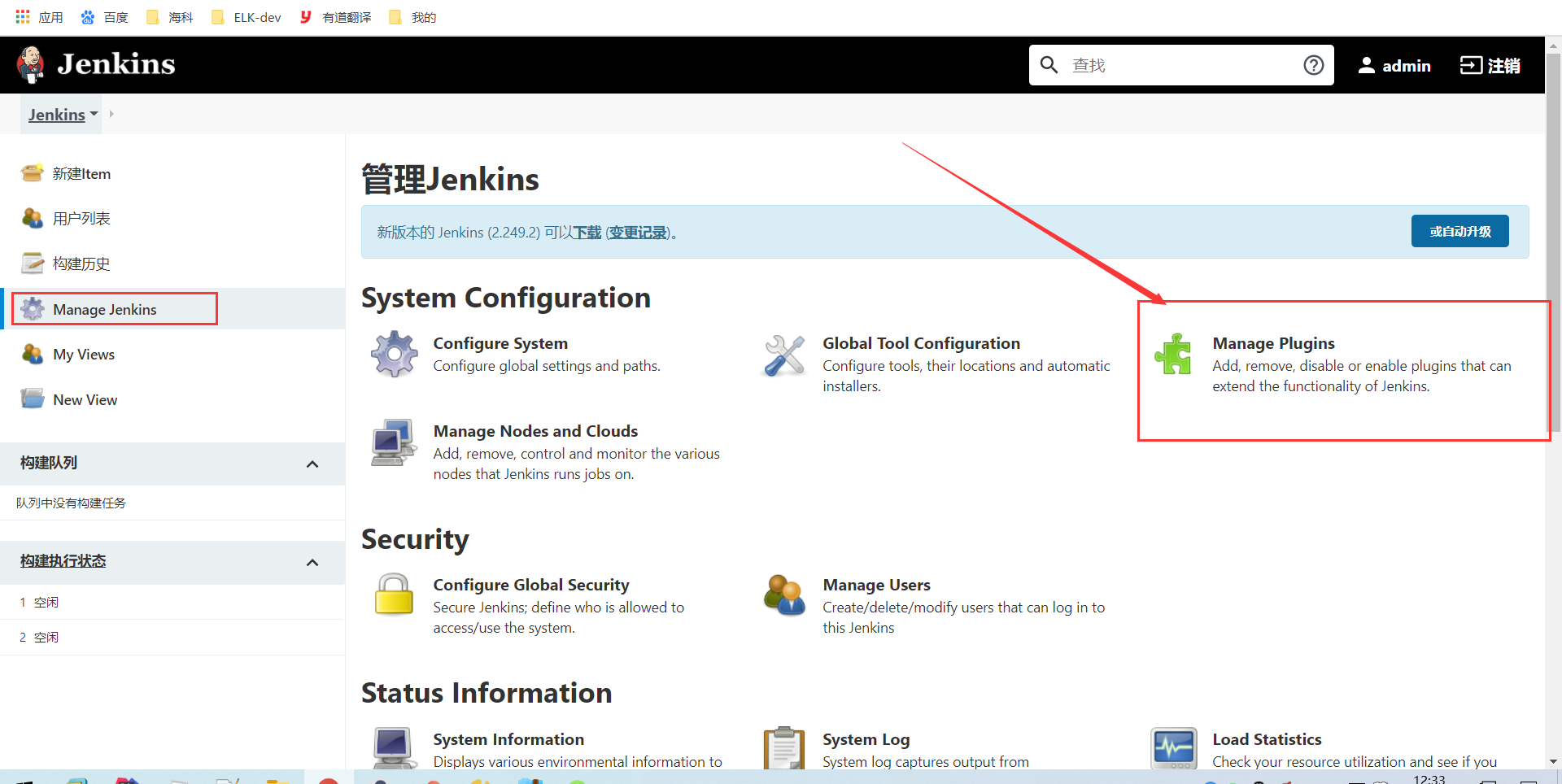This screenshot has width=1562, height=784.
Task: Click the 构建历史 notepad icon
Action: coord(33,264)
